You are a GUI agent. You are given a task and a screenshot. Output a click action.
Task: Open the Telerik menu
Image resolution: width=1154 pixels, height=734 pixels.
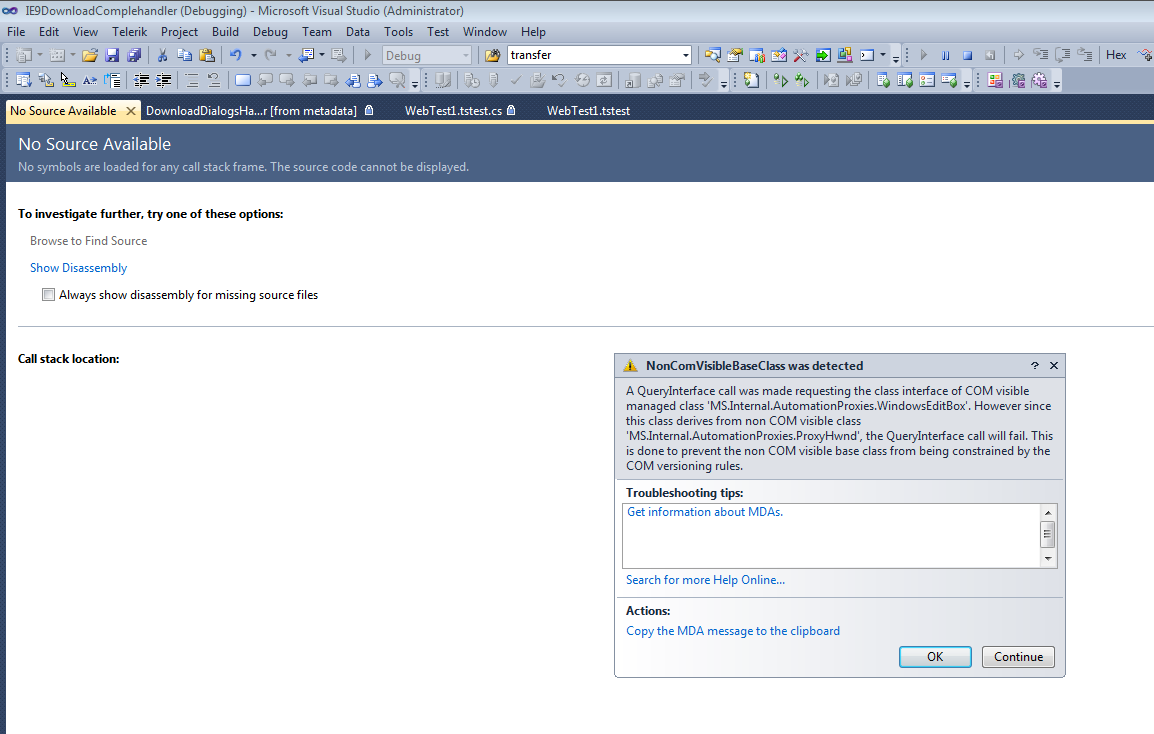130,32
